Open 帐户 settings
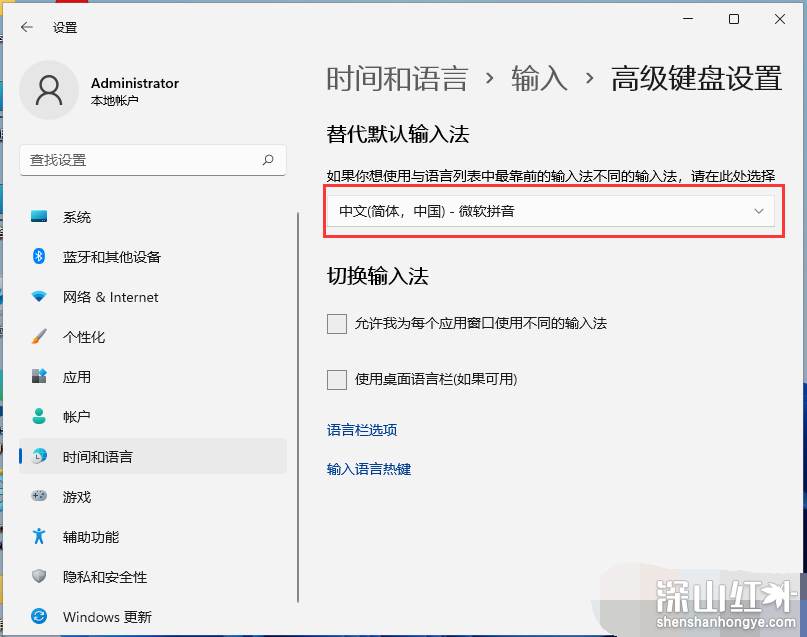This screenshot has width=807, height=637. (x=62, y=416)
